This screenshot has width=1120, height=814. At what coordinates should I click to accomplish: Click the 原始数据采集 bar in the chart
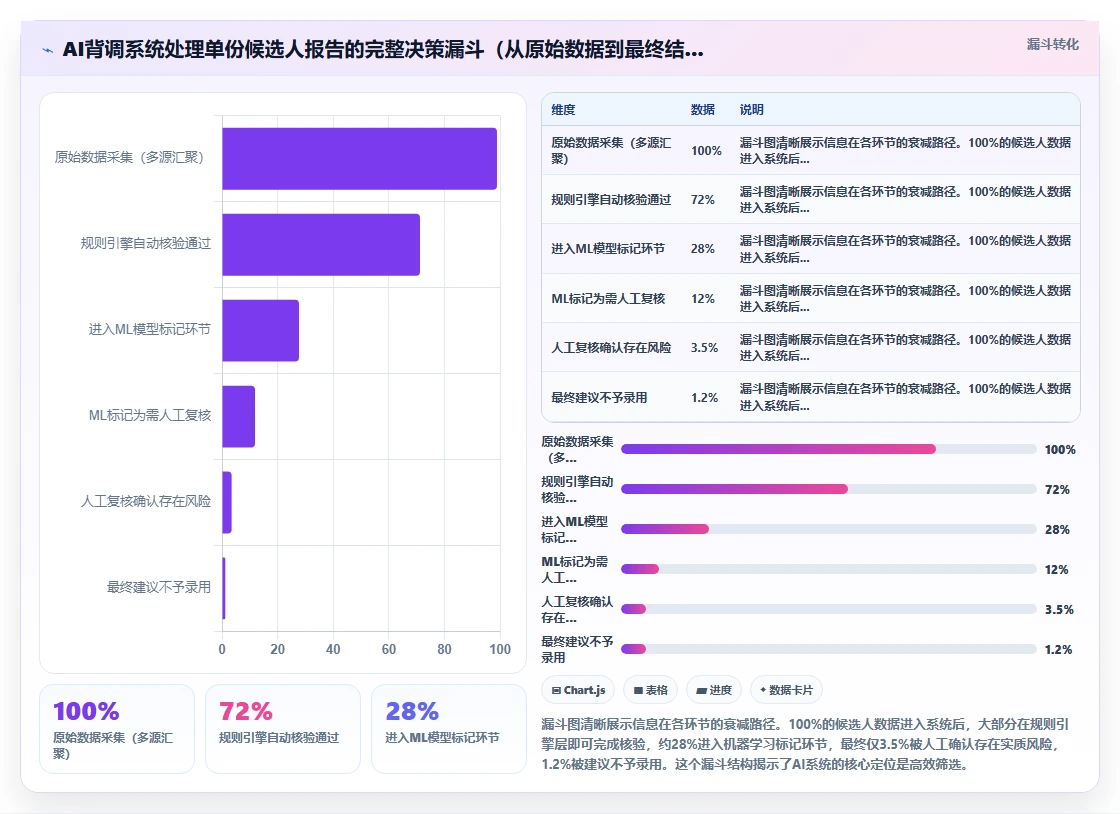(x=359, y=159)
